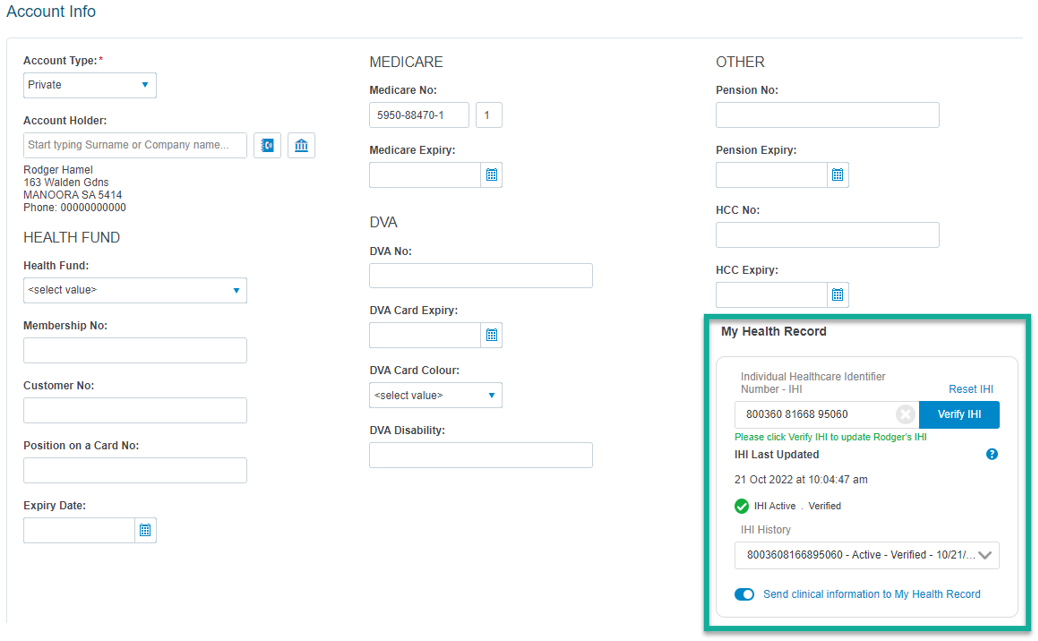Click the HCC Expiry date field
The height and width of the screenshot is (641, 1038).
pyautogui.click(x=771, y=295)
